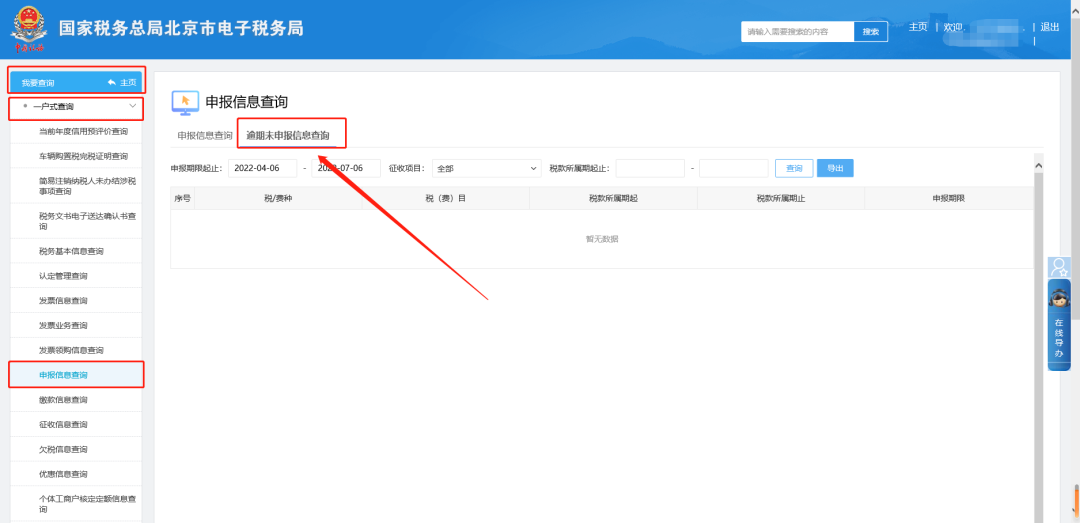This screenshot has height=523, width=1080.
Task: Click the scrollbar up arrow
Action: click(1038, 165)
